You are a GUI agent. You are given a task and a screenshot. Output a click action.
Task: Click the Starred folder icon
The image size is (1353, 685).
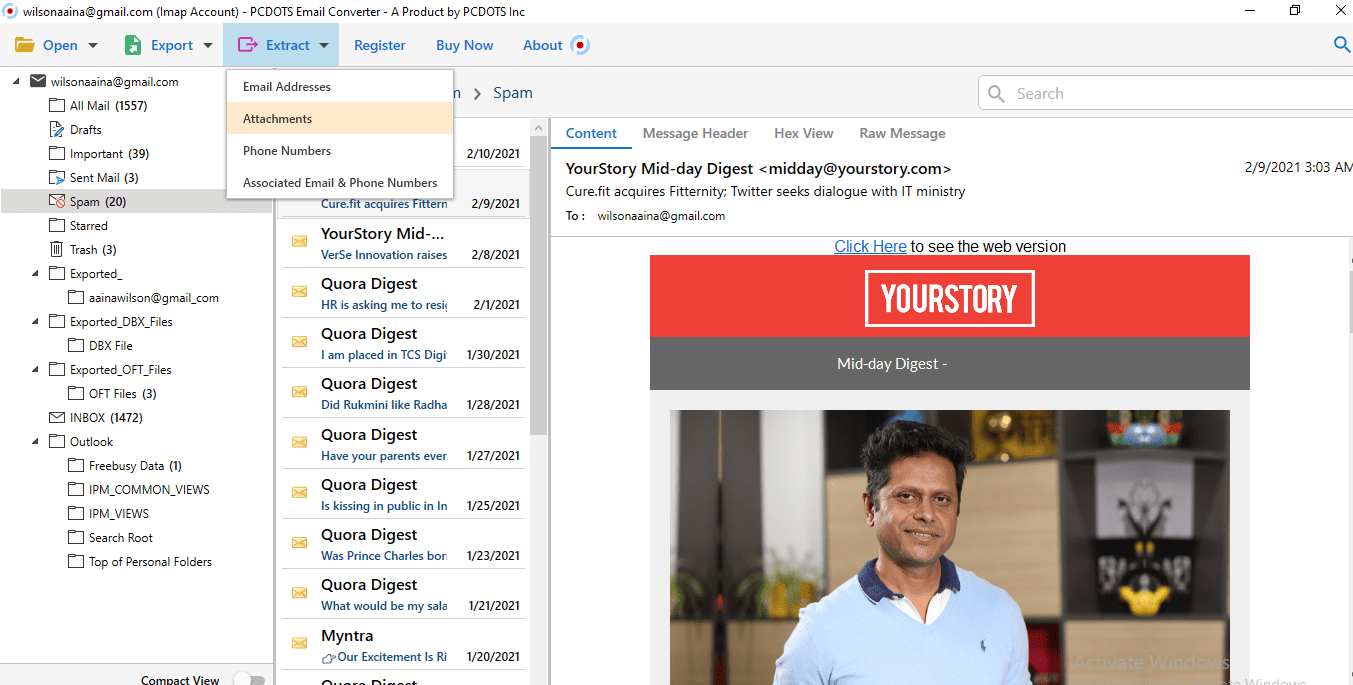click(57, 225)
